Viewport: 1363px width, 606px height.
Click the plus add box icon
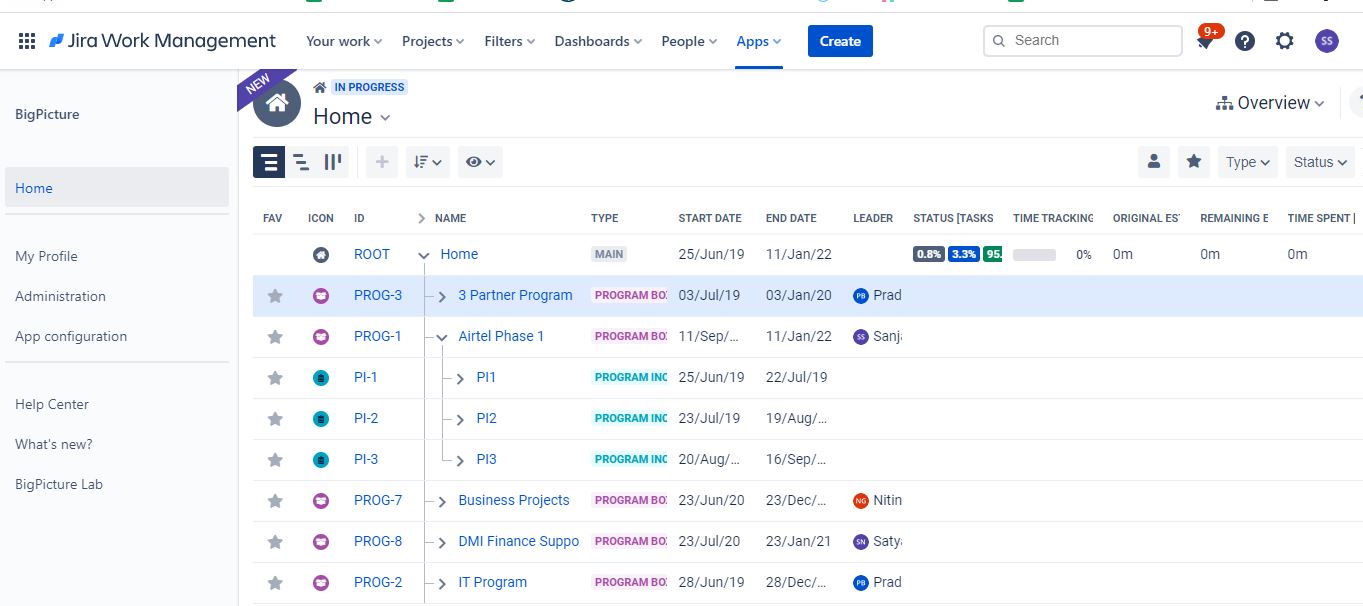(x=382, y=162)
